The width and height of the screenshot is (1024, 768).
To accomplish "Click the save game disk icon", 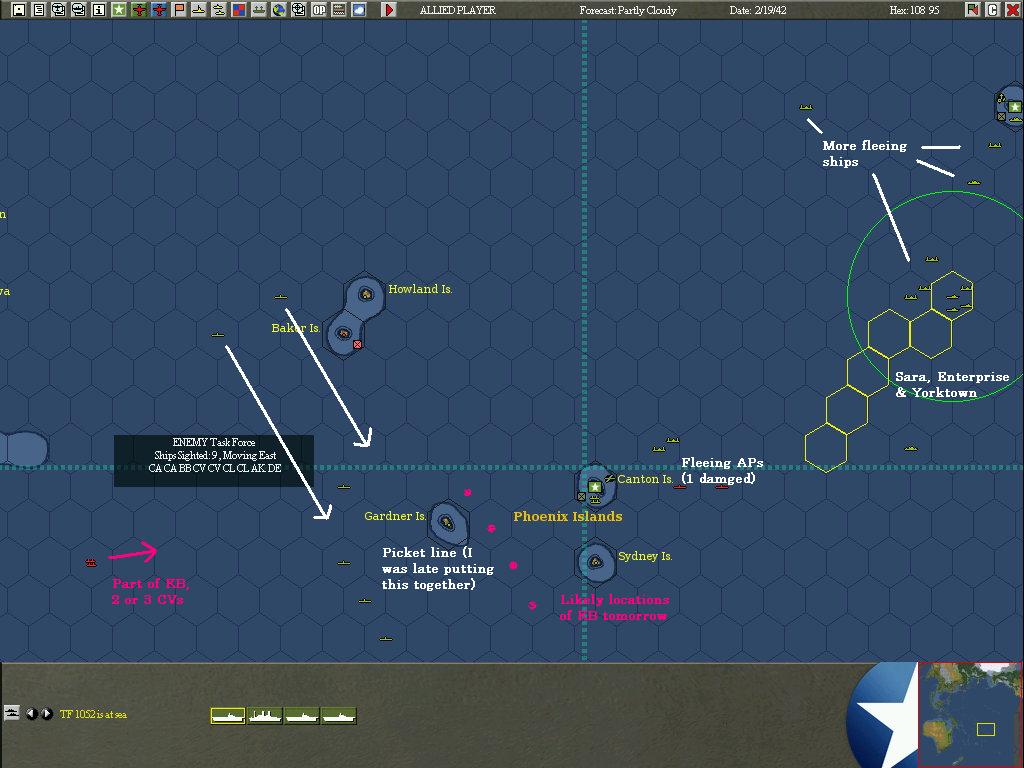I will [19, 10].
